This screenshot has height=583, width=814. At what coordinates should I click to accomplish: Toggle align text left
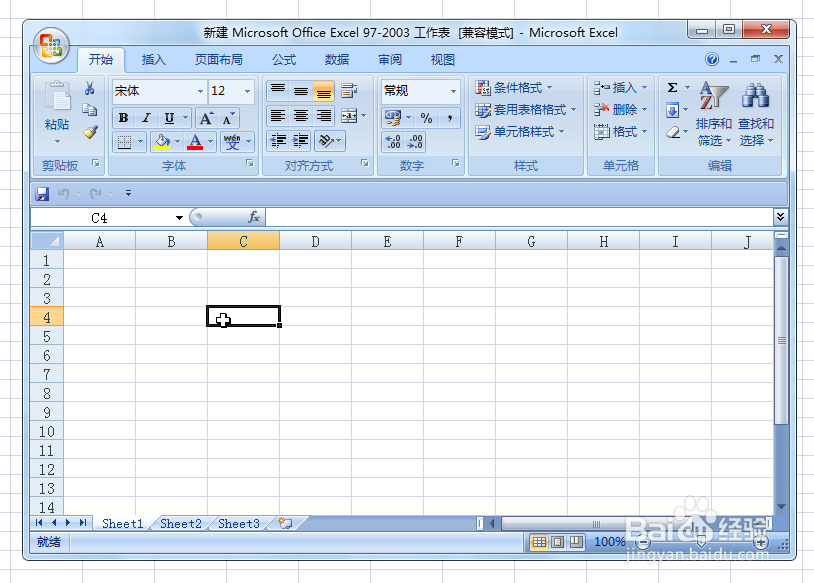(278, 116)
